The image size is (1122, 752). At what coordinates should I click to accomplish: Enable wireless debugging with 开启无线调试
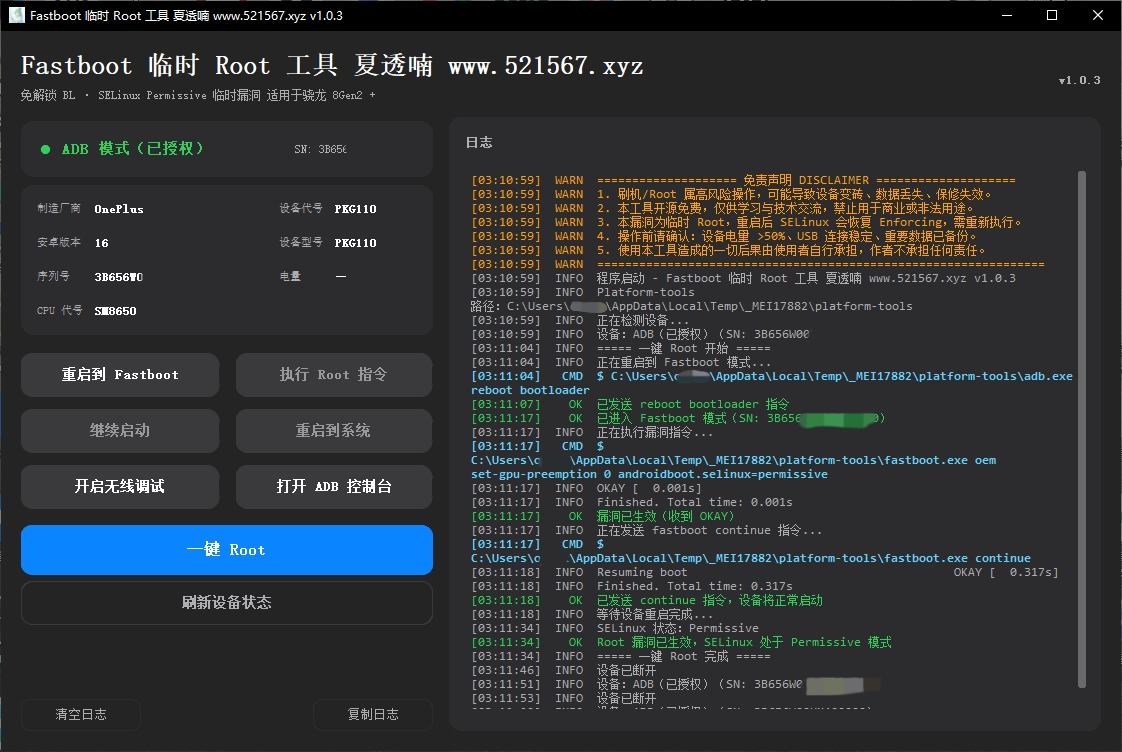coord(119,487)
